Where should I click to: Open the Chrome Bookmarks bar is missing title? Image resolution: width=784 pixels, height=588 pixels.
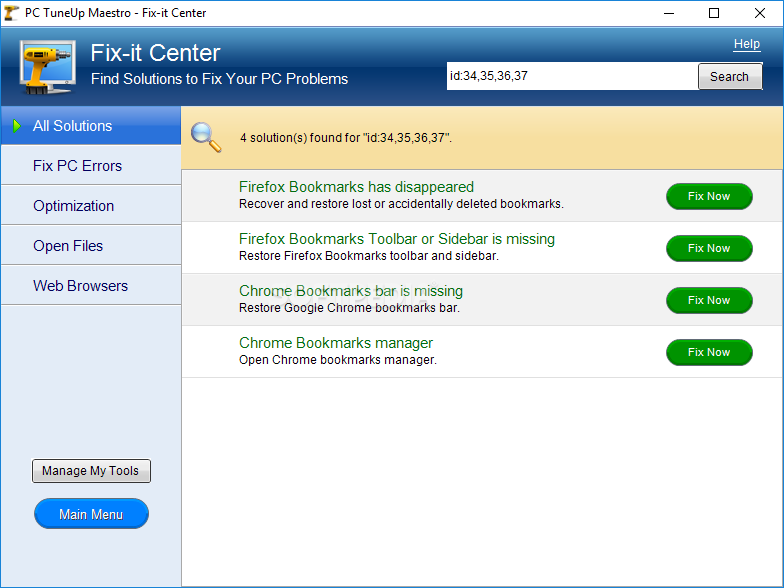pos(351,291)
